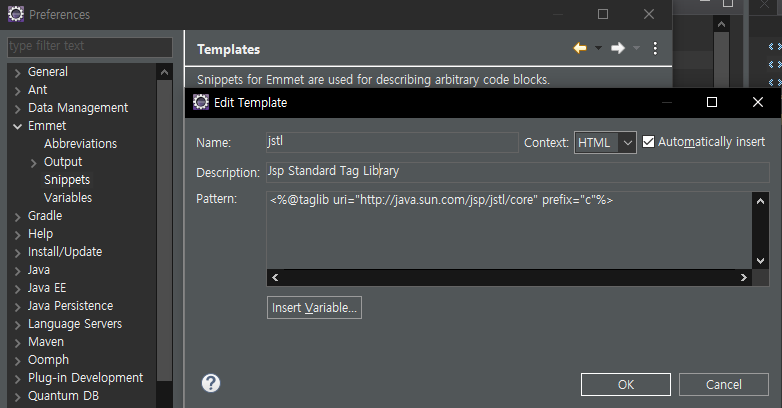The height and width of the screenshot is (408, 782).
Task: Open the three-dot view menu in Templates
Action: pyautogui.click(x=655, y=48)
